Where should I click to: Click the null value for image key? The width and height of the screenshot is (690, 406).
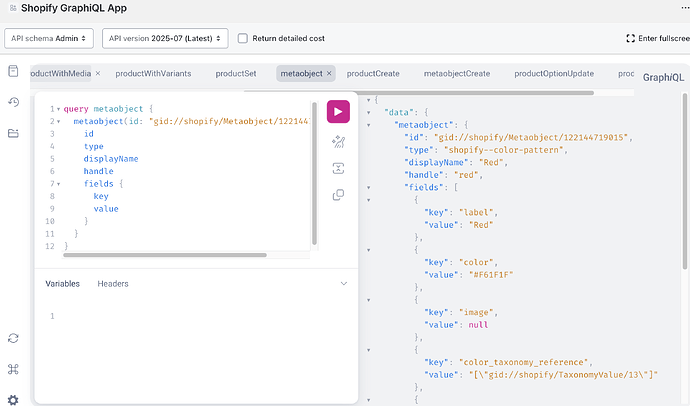(478, 325)
